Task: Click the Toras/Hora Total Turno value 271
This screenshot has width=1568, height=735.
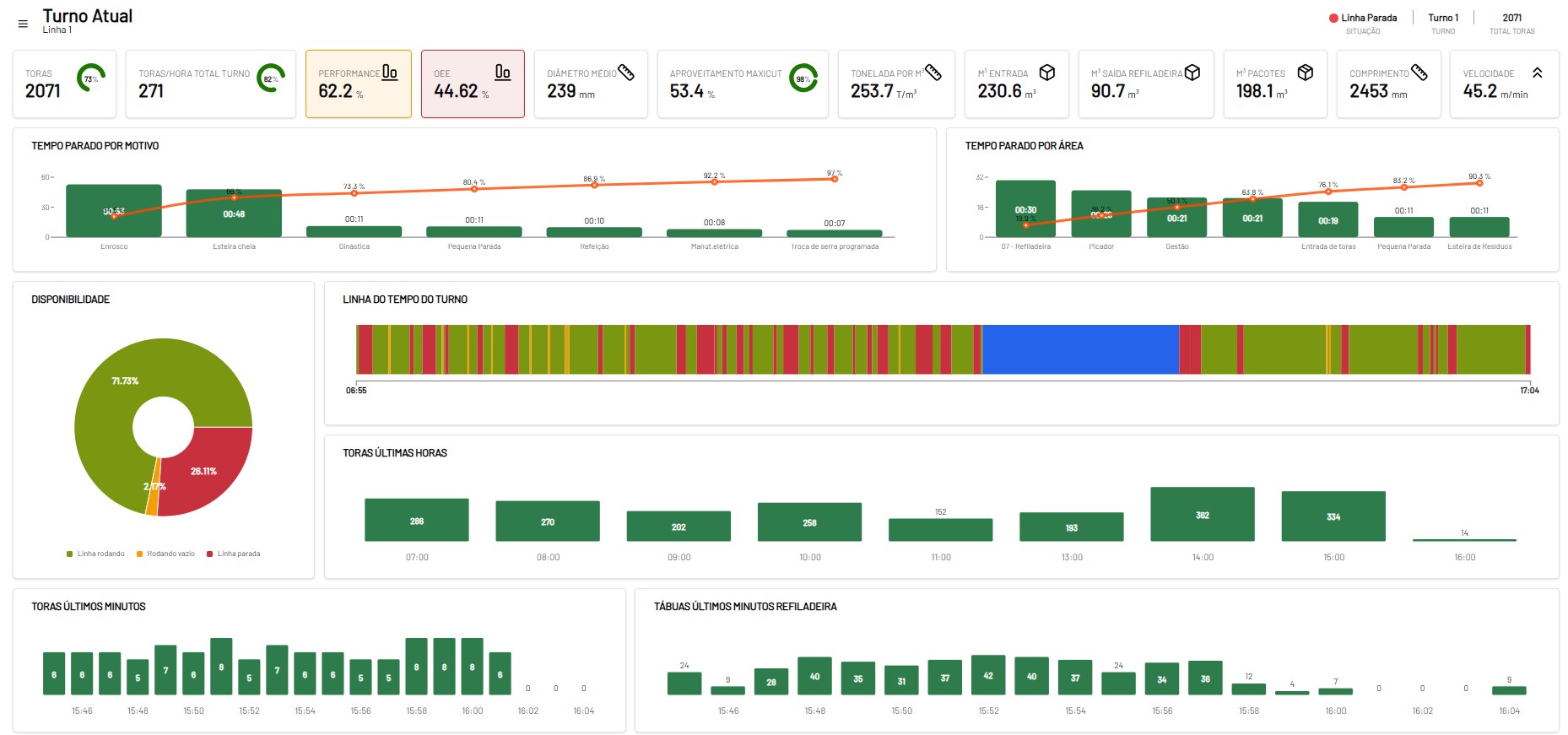Action: [151, 91]
